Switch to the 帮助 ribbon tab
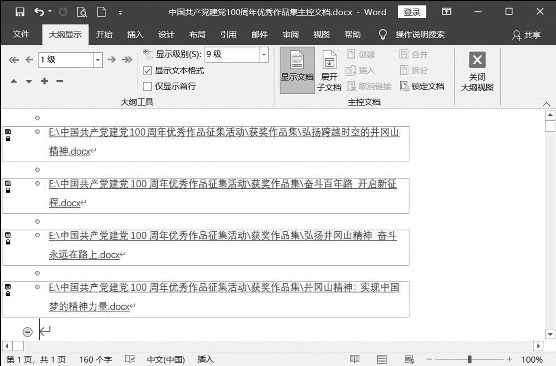556x366 pixels. [352, 34]
